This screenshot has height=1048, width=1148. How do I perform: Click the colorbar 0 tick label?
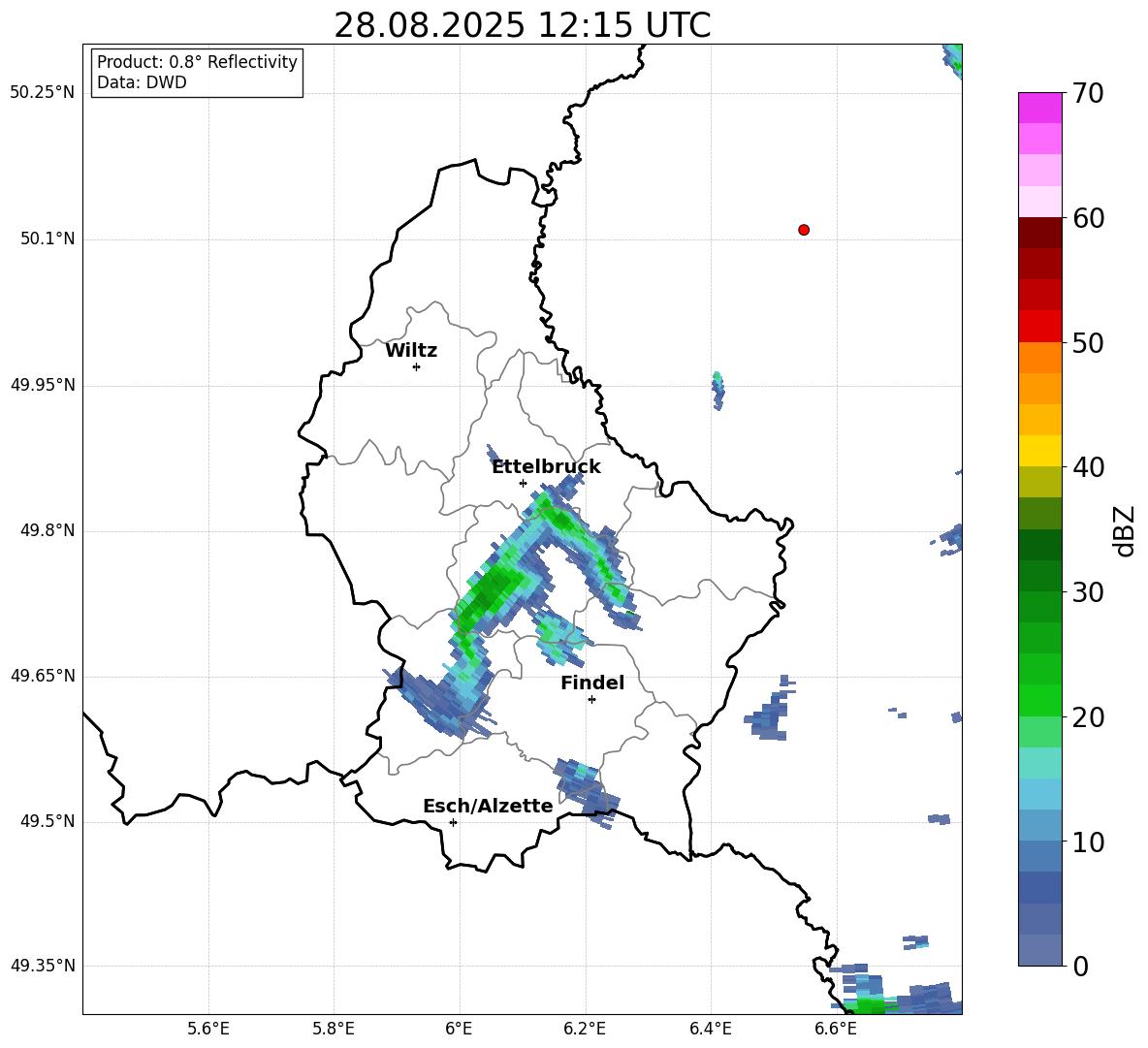[x=1081, y=967]
